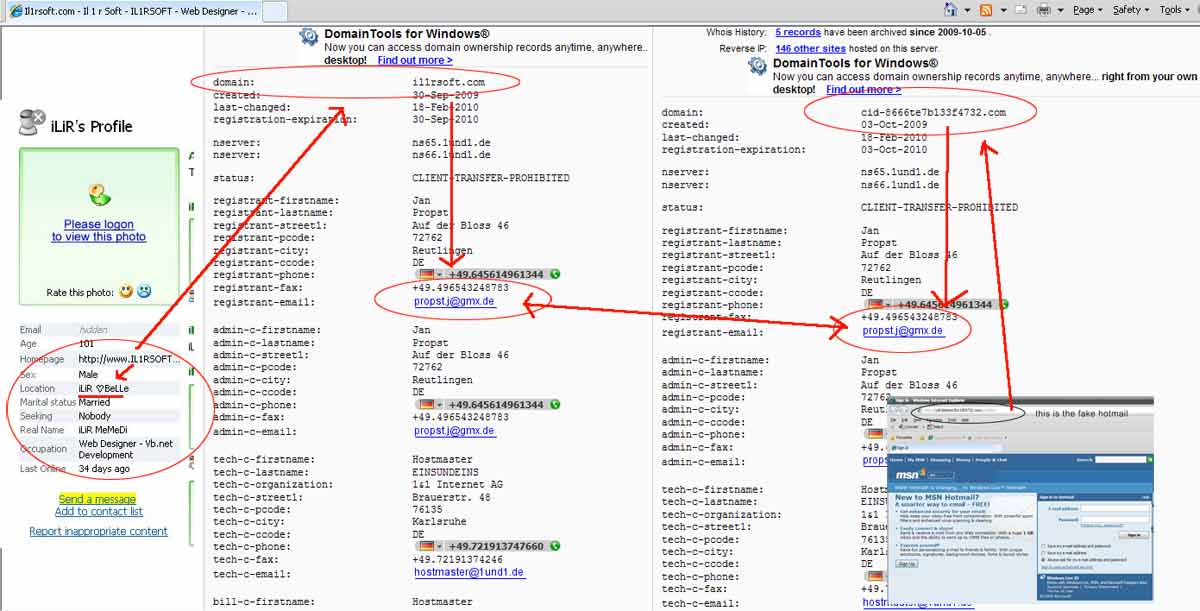This screenshot has width=1200, height=611.
Task: Click the call icon on the tech-c-phone +49.721913747660
Action: click(553, 547)
